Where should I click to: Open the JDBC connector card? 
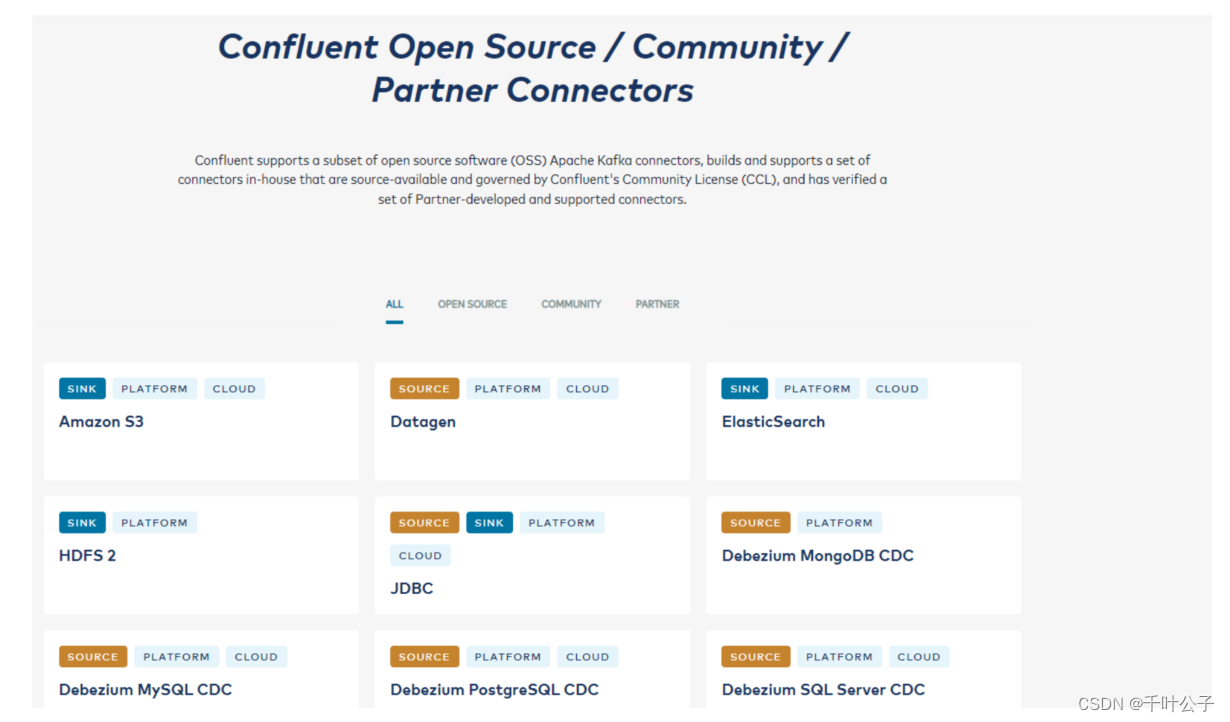pyautogui.click(x=532, y=555)
